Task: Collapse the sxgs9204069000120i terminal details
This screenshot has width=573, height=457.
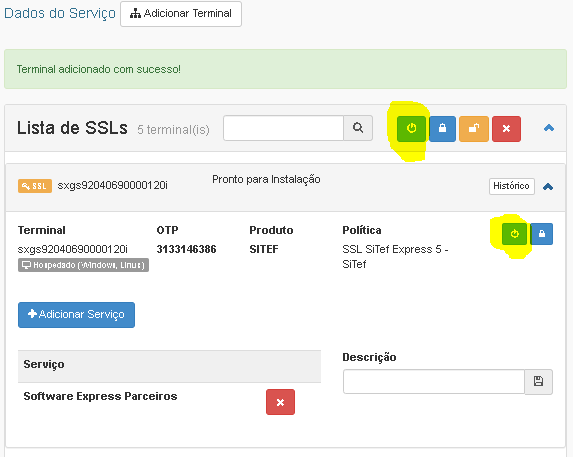Action: tap(548, 187)
